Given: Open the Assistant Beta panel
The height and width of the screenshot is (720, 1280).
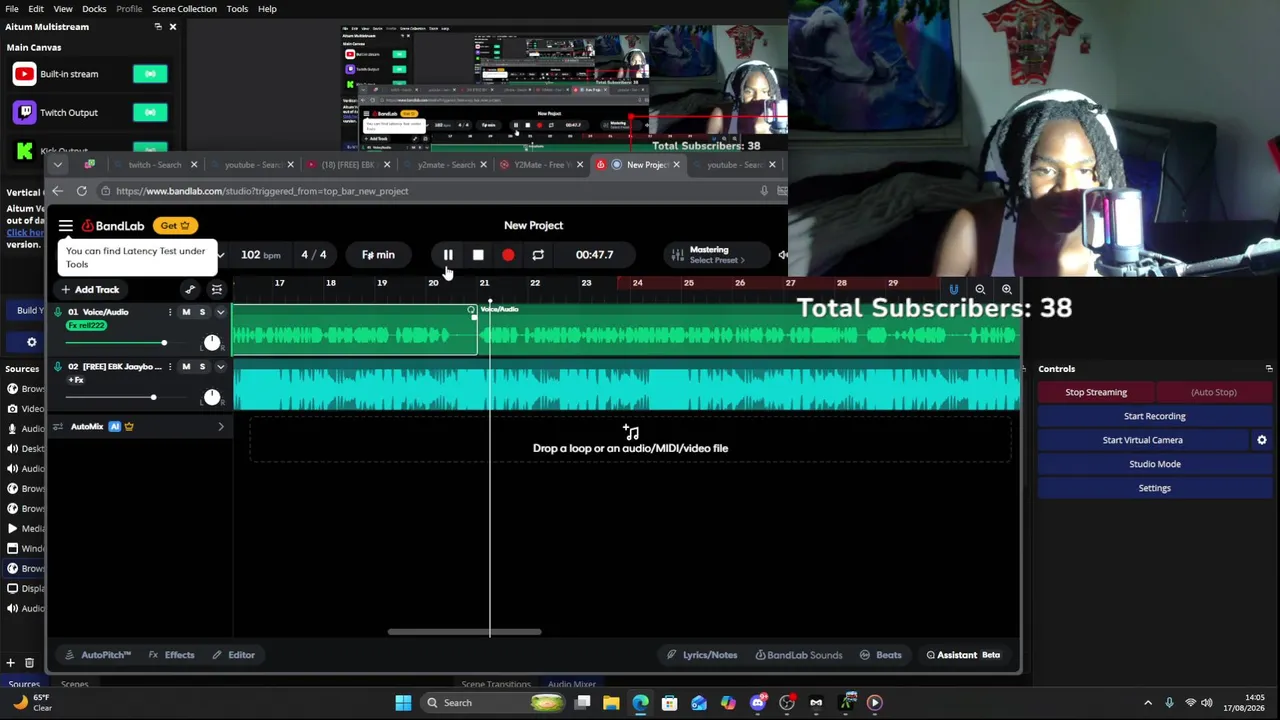Looking at the screenshot, I should 963,655.
